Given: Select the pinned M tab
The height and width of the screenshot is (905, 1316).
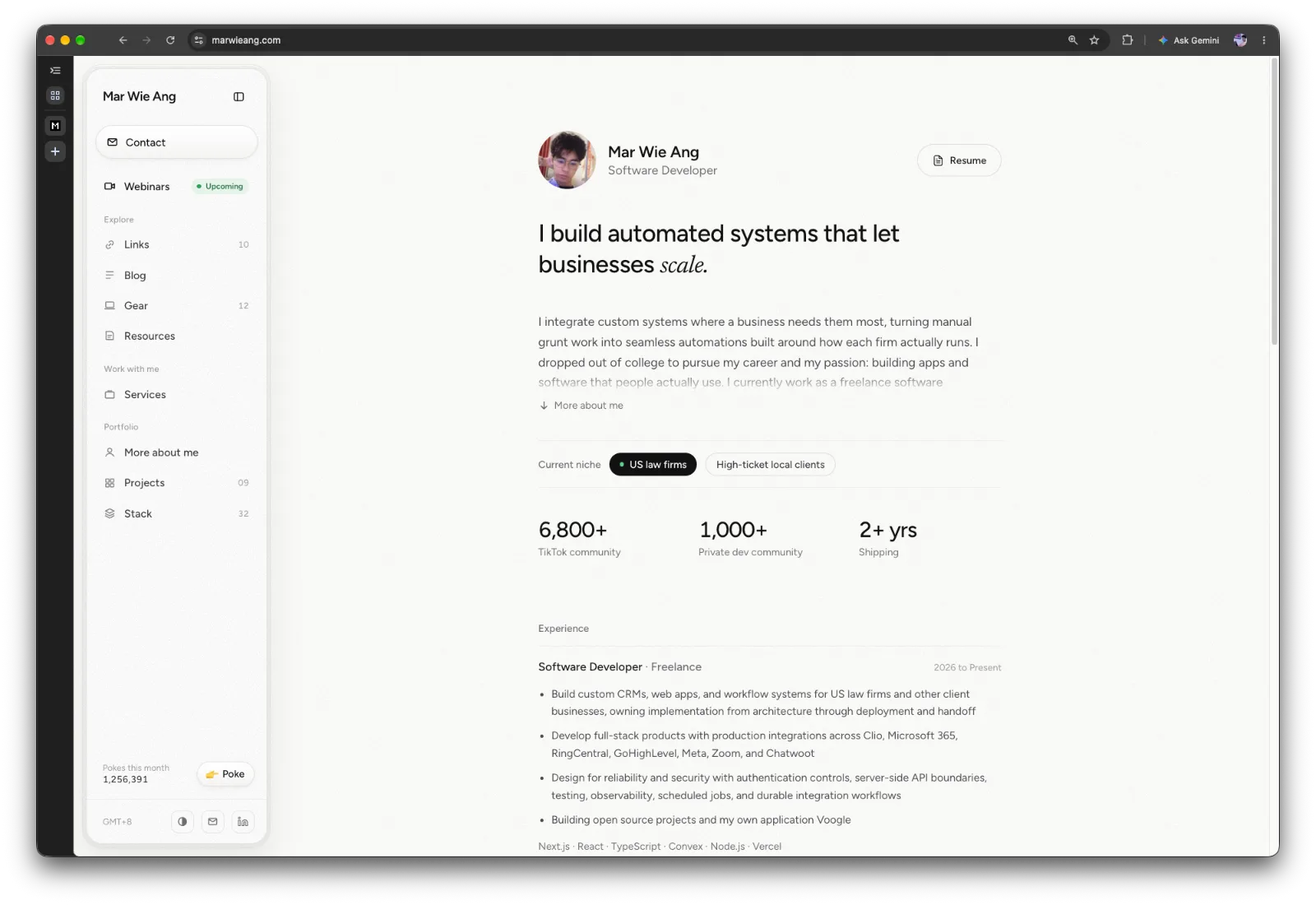Looking at the screenshot, I should pyautogui.click(x=55, y=126).
